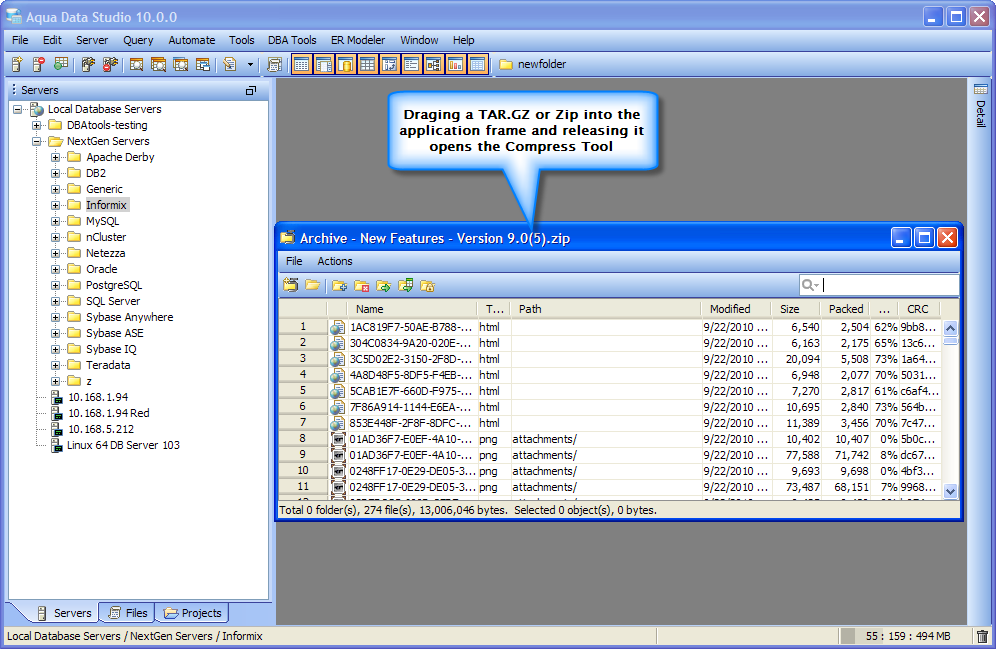This screenshot has width=996, height=649.
Task: Toggle the bar chart view button
Action: [455, 64]
